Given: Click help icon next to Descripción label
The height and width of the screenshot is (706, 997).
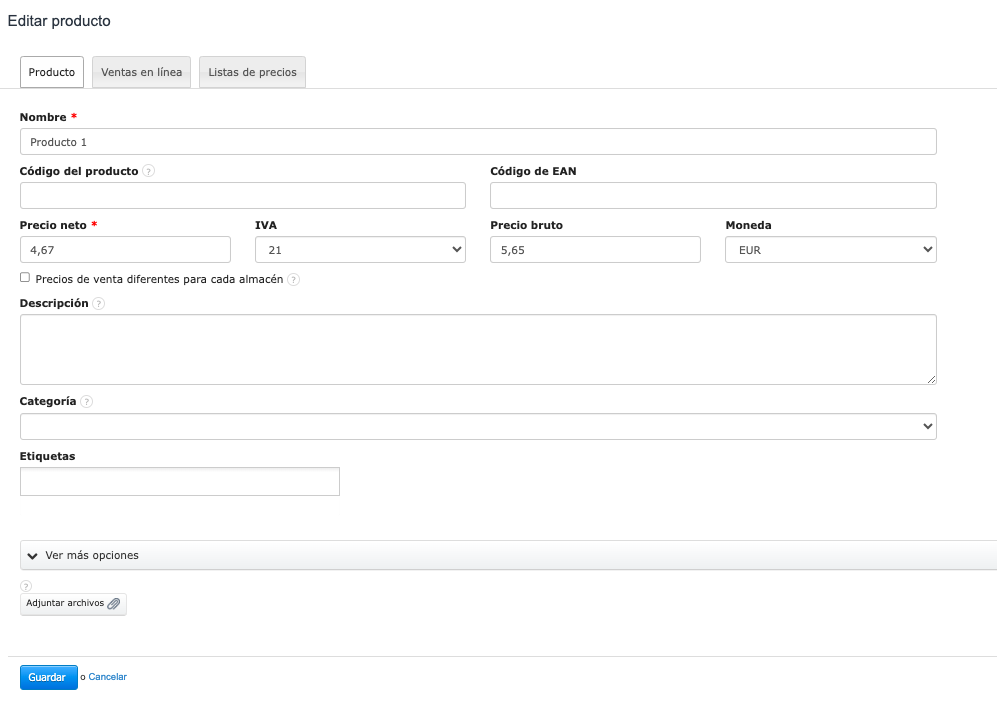Looking at the screenshot, I should [99, 303].
